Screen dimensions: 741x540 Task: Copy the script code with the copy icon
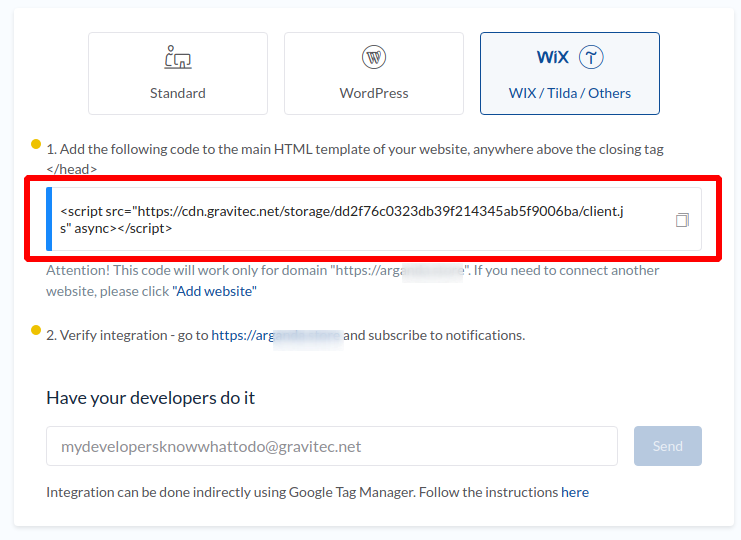click(x=682, y=220)
